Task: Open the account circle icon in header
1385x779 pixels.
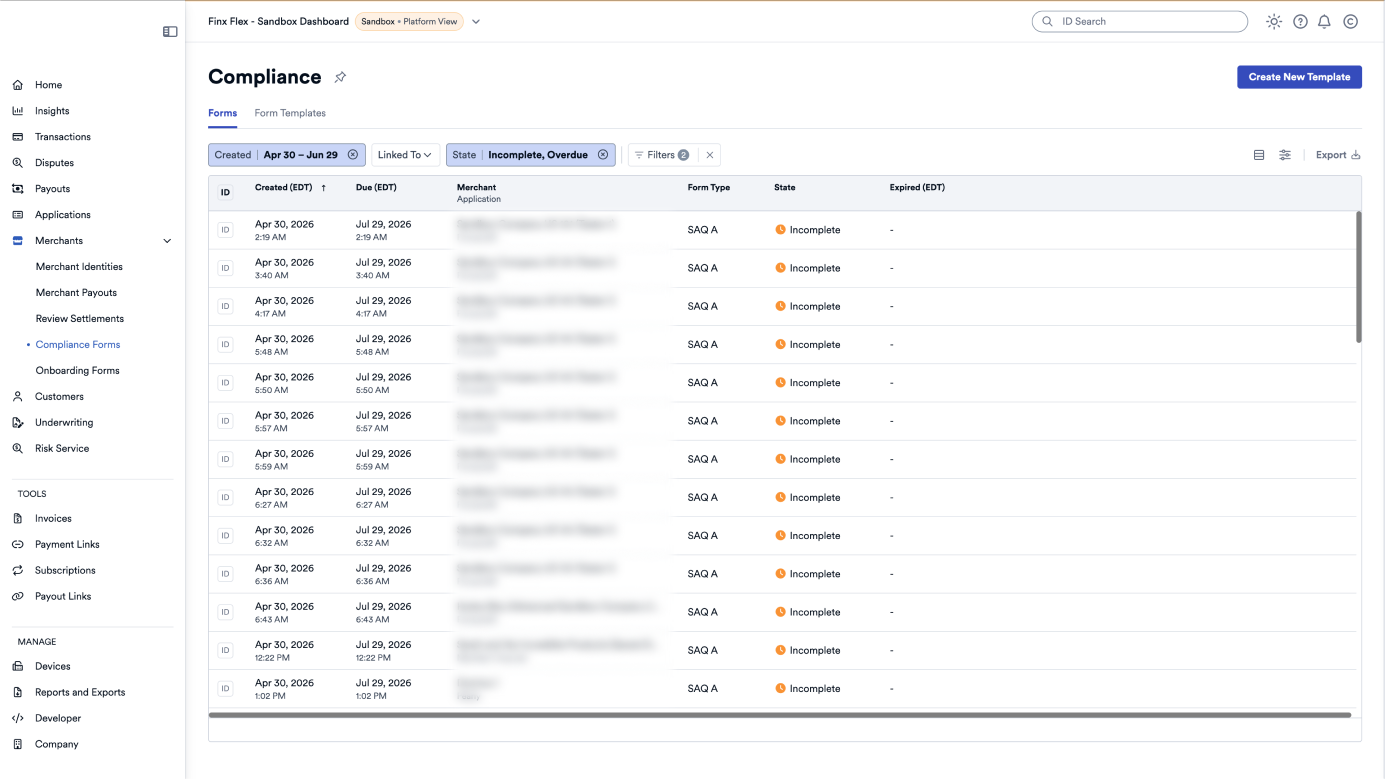Action: pyautogui.click(x=1350, y=21)
